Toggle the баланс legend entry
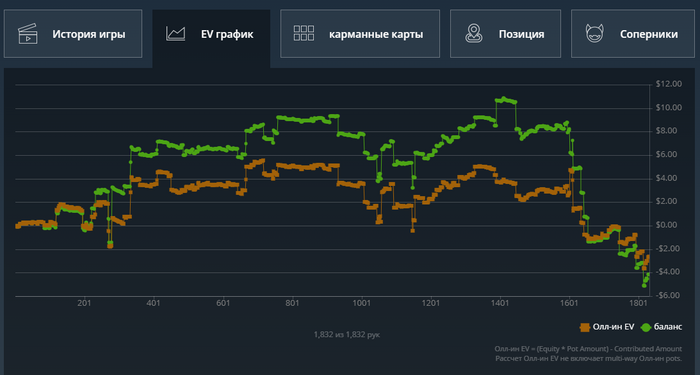This screenshot has width=700, height=375. (x=662, y=327)
